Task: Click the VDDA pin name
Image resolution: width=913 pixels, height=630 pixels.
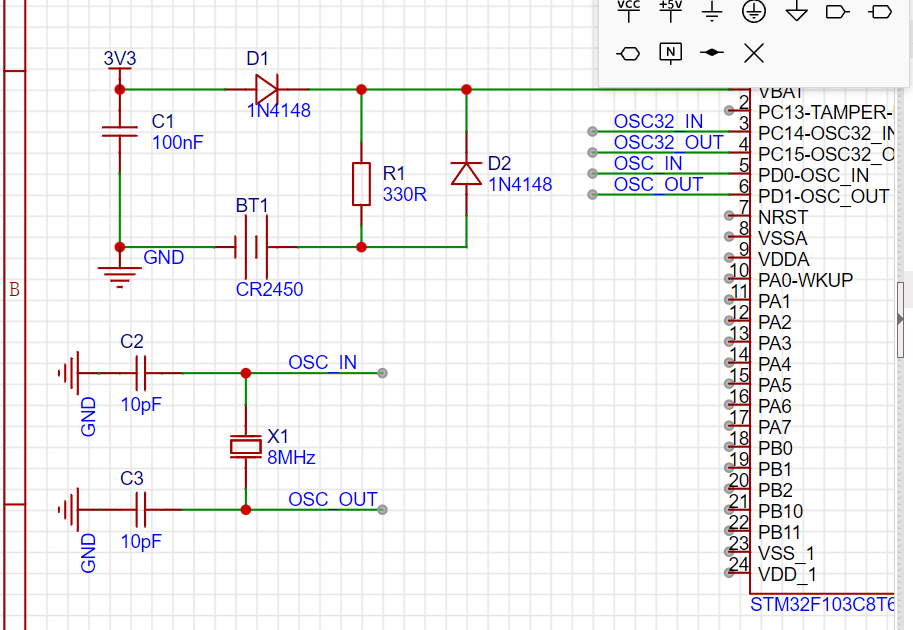Action: click(784, 259)
